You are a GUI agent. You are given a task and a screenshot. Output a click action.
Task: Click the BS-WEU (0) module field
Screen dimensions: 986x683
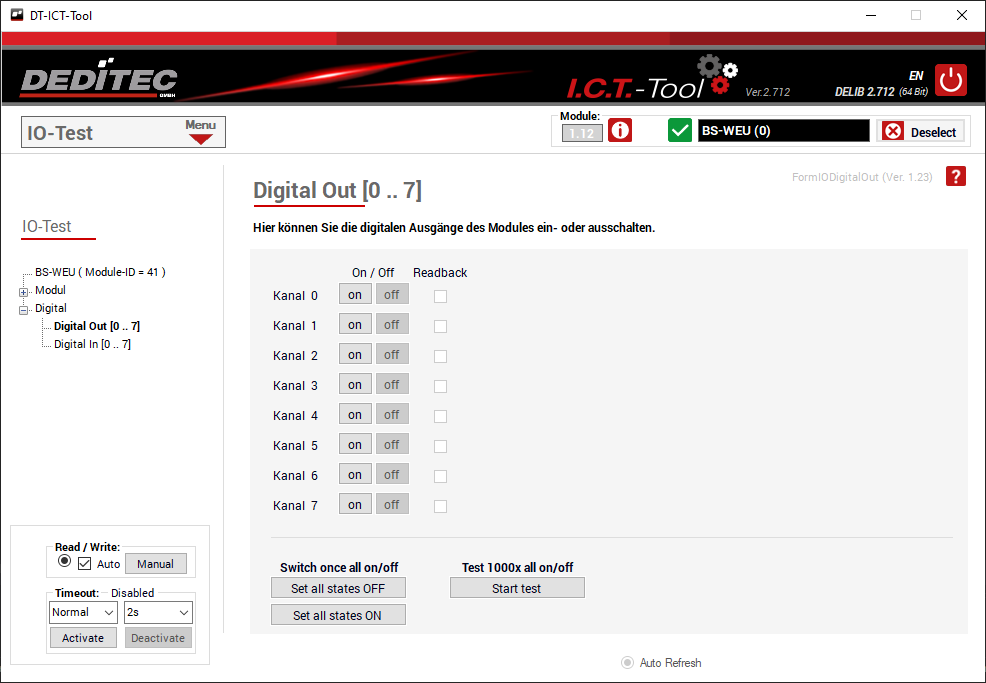click(x=783, y=131)
